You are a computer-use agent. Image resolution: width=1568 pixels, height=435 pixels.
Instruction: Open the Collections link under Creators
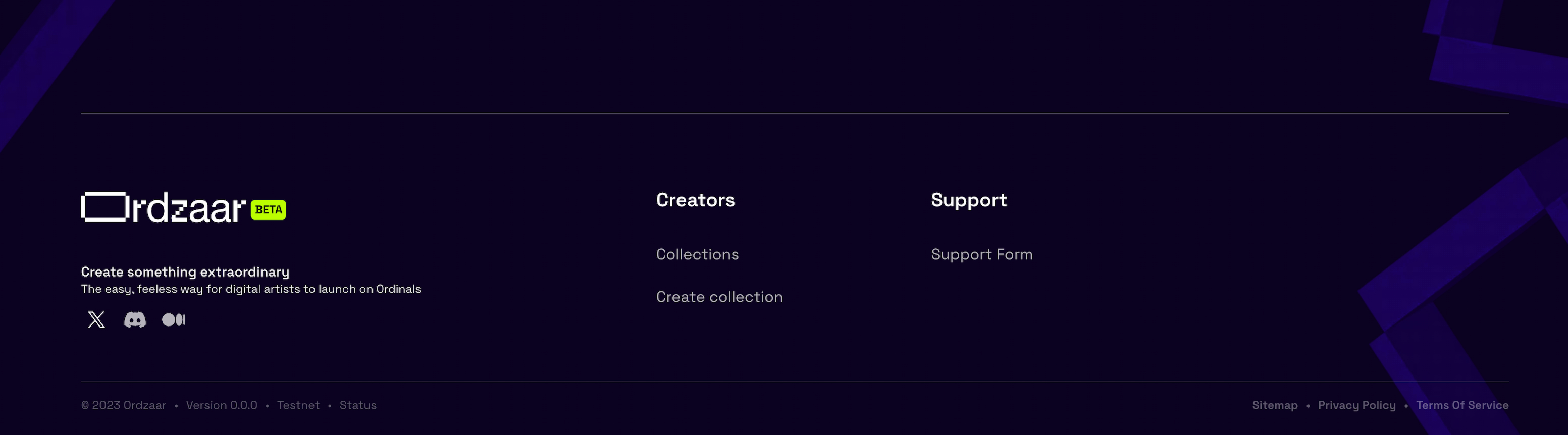tap(697, 254)
